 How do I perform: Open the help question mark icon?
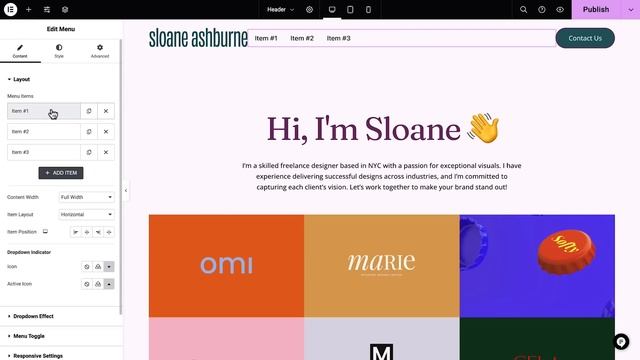(542, 9)
